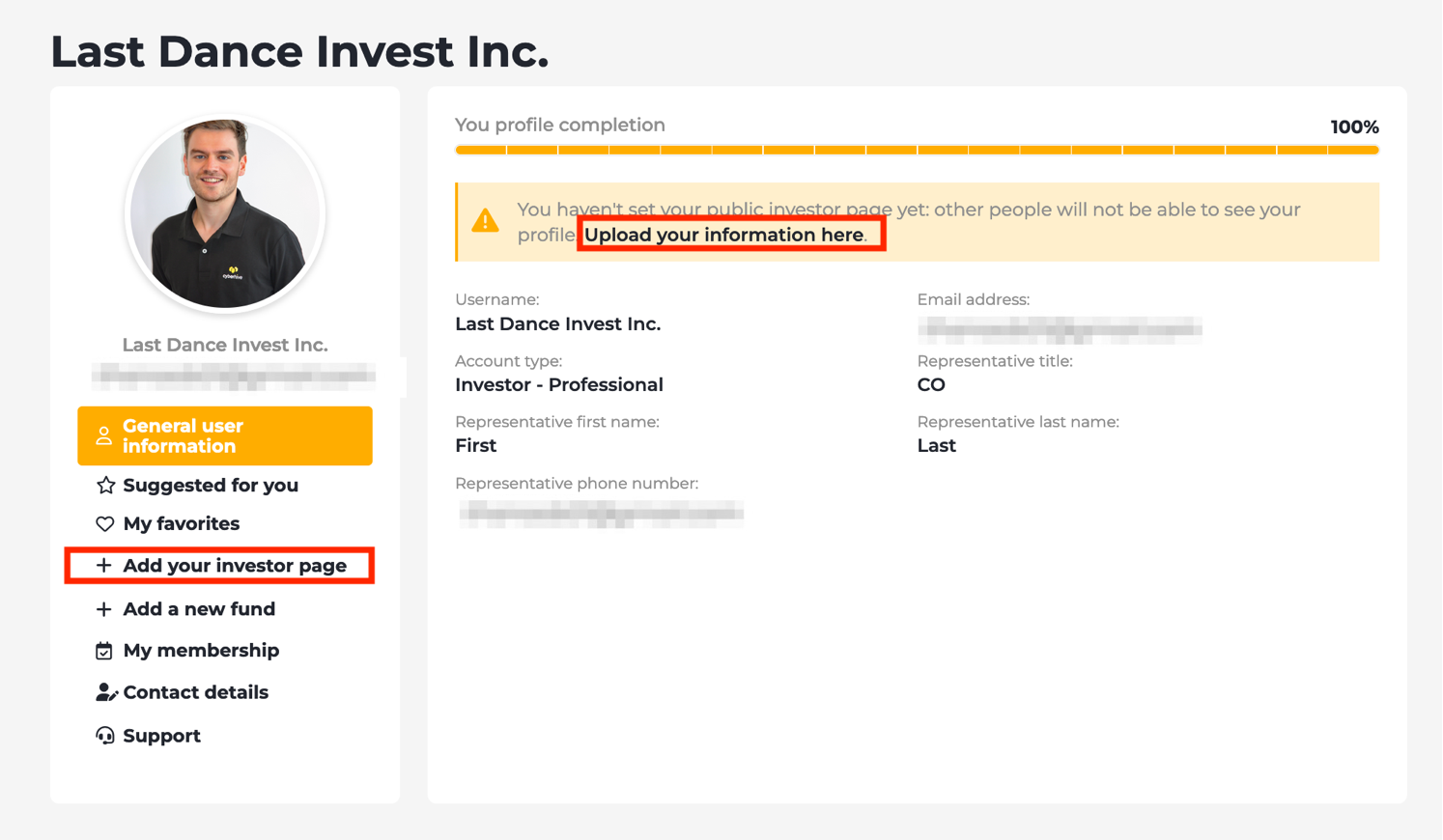
Task: Open the Support section
Action: 161,735
